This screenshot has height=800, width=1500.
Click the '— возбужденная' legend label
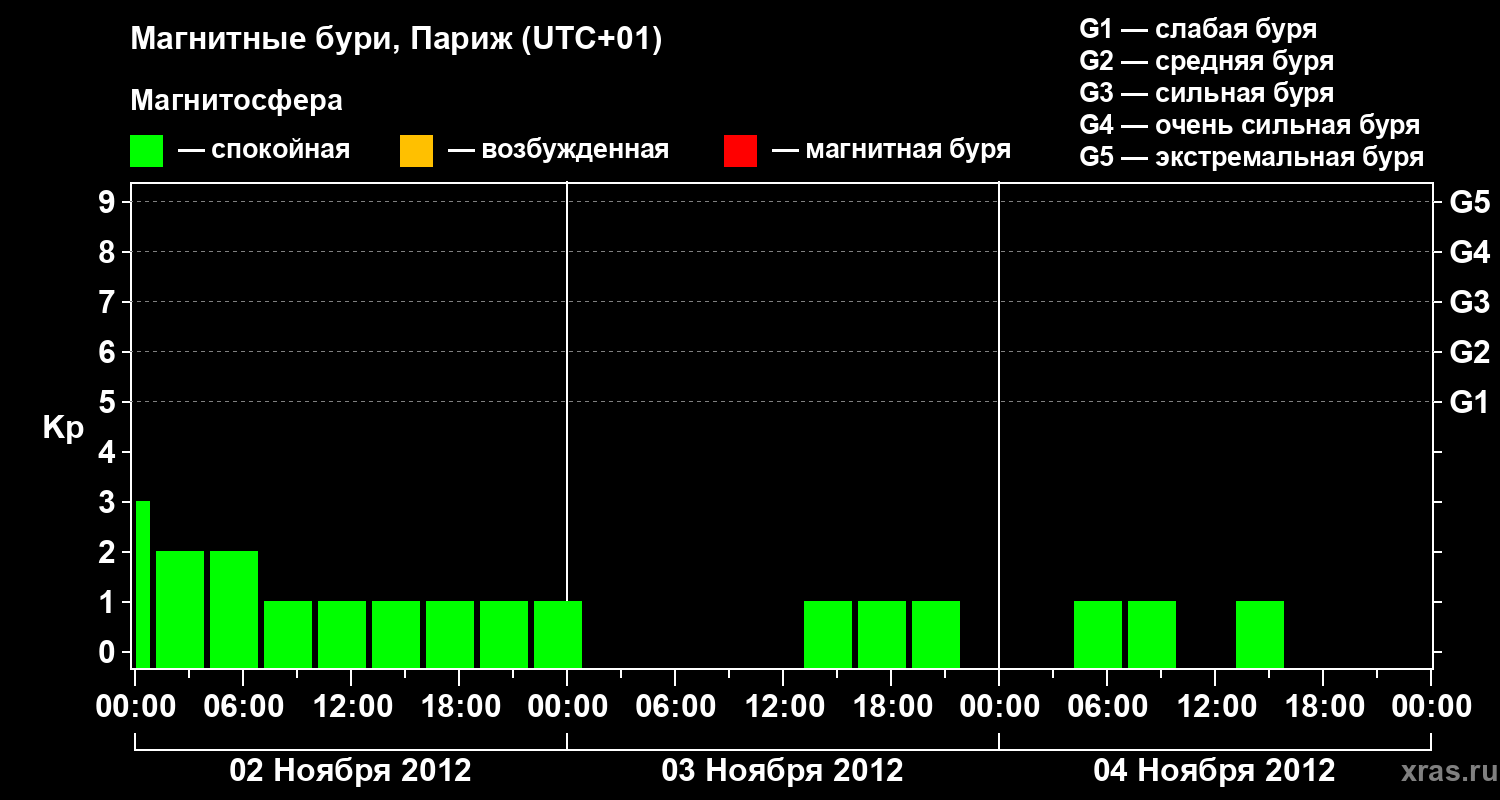click(558, 150)
